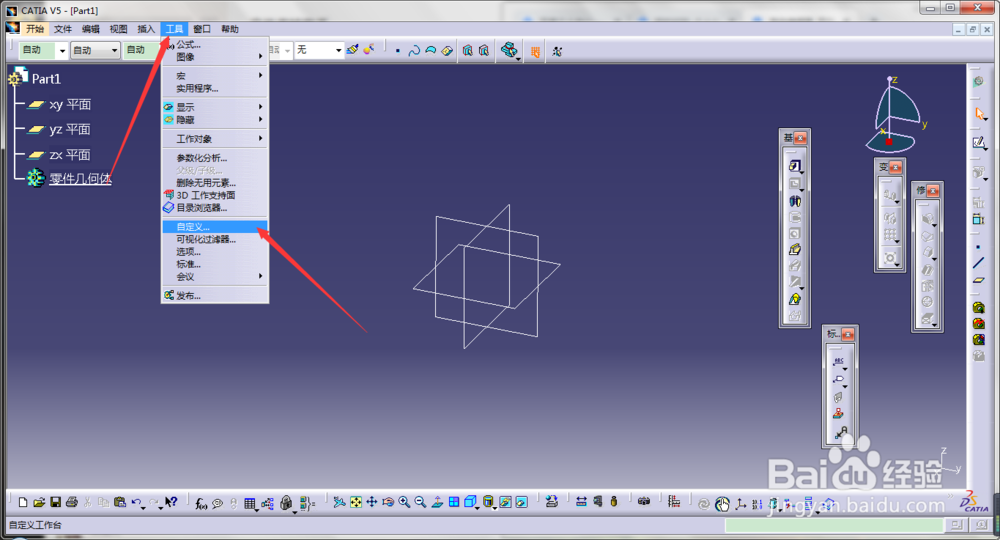Click Paste clipboard icon
The height and width of the screenshot is (540, 1000).
tap(119, 502)
